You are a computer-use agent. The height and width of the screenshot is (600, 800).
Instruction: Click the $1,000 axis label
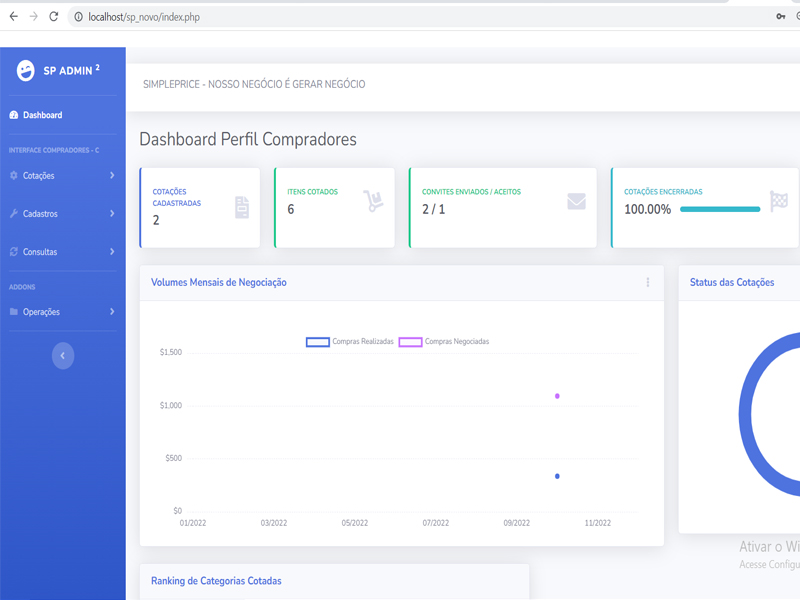click(x=170, y=406)
